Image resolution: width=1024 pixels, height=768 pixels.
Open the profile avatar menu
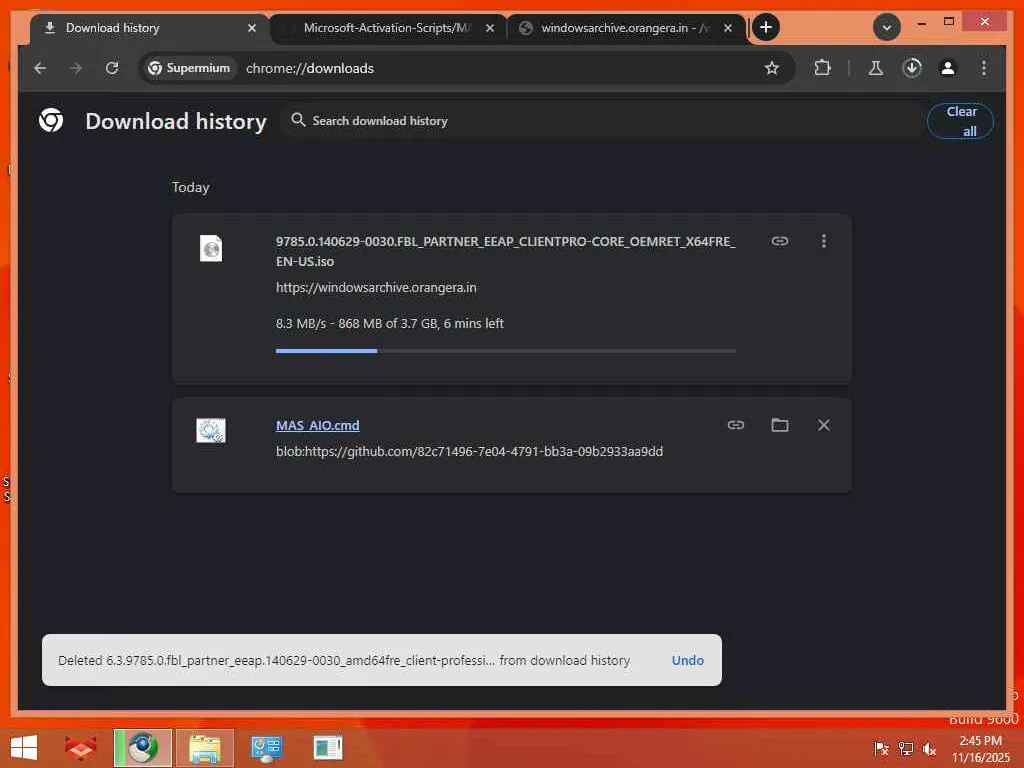(x=948, y=68)
